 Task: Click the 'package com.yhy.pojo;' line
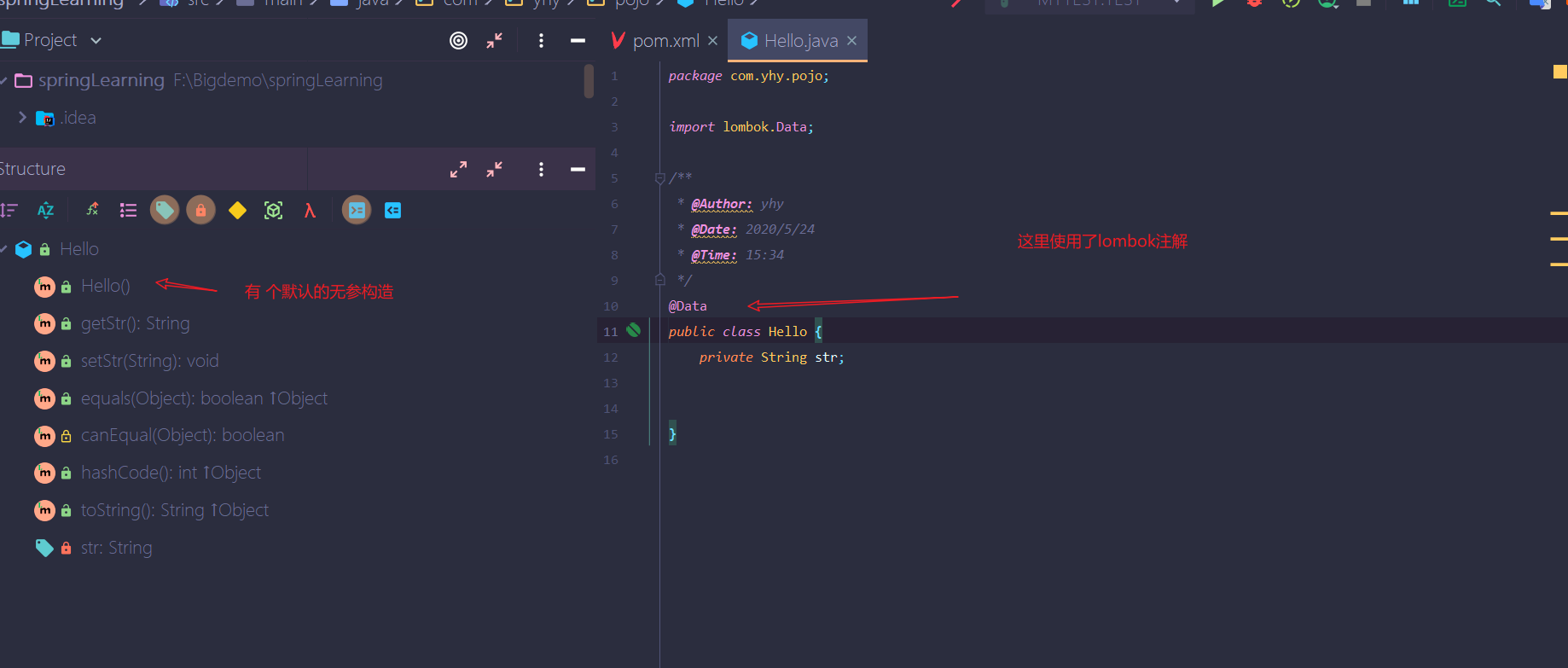pyautogui.click(x=749, y=76)
